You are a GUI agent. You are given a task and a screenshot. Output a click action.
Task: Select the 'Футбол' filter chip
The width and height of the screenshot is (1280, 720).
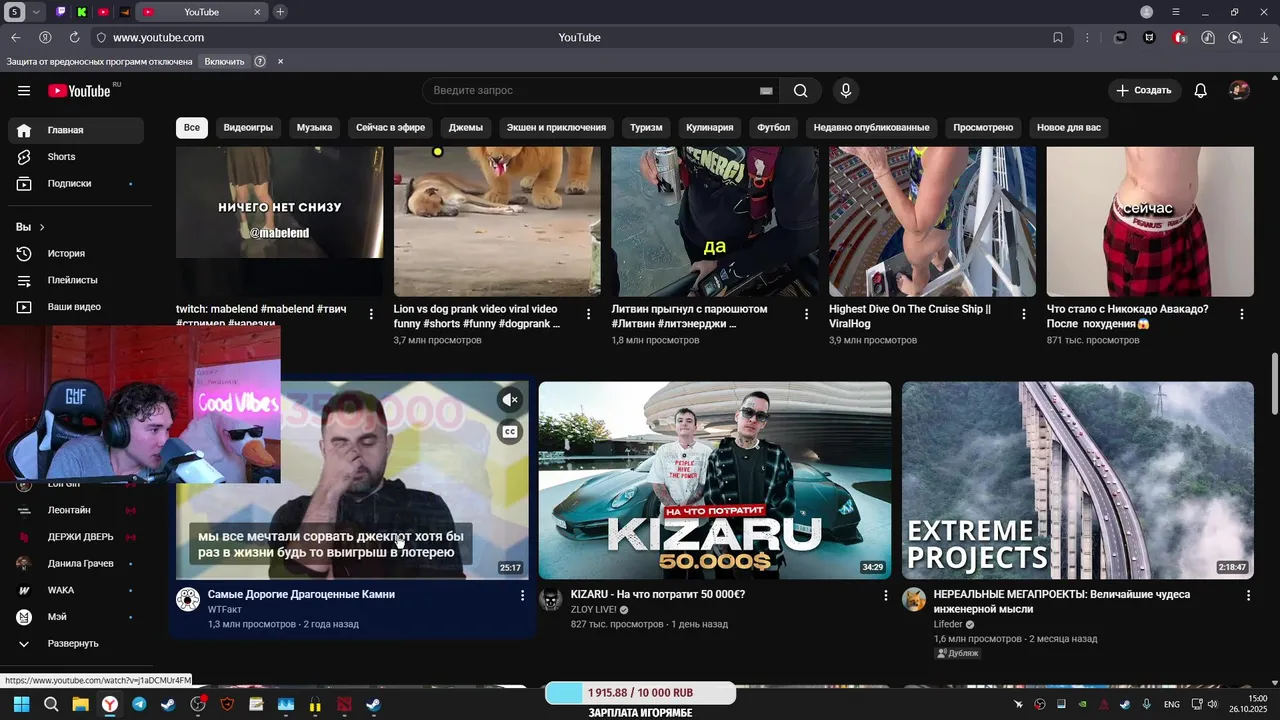773,128
